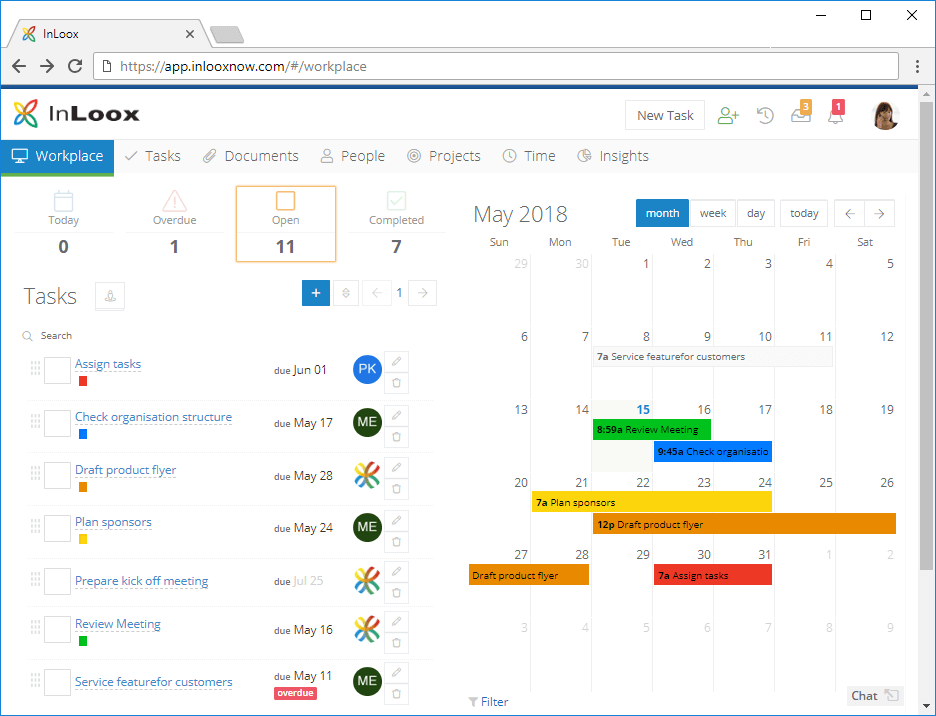This screenshot has height=716, width=936.
Task: Open the Plan sponsors calendar event
Action: [652, 502]
